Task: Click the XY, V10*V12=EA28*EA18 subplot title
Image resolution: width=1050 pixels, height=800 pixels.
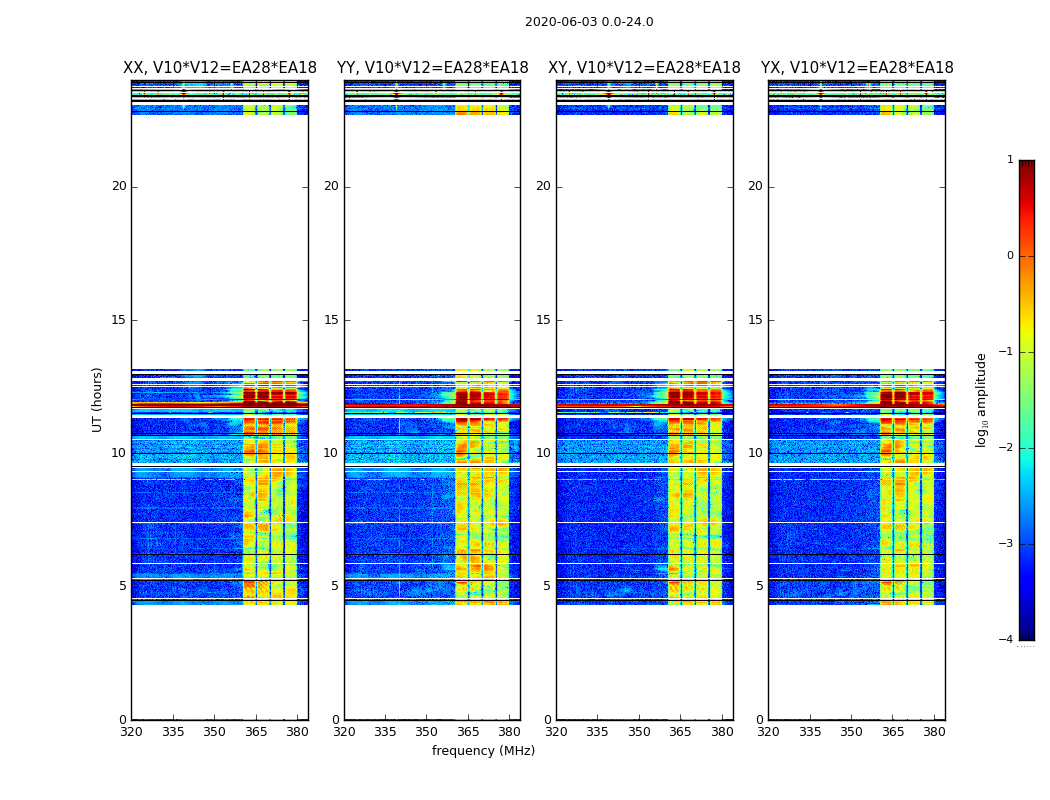Action: point(644,68)
